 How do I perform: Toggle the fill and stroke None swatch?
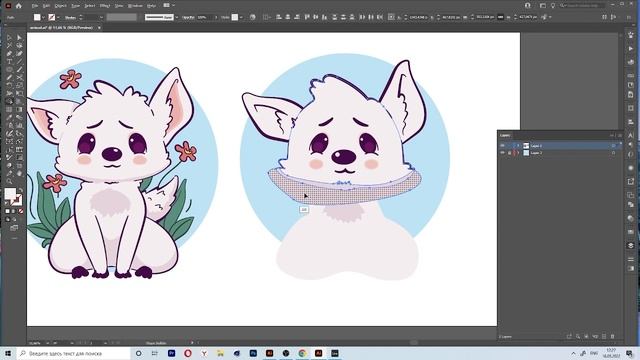coord(21,211)
